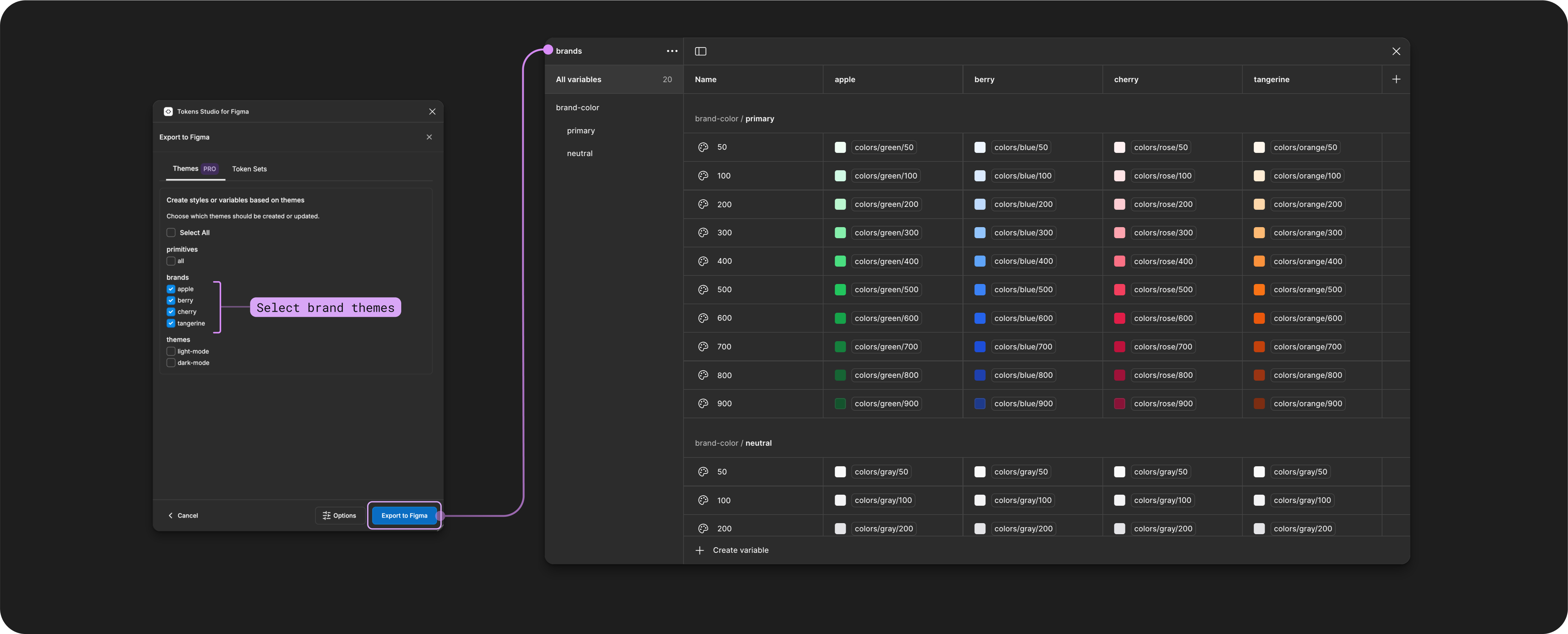Enable the dark-mode theme checkbox
The width and height of the screenshot is (1568, 634).
click(x=171, y=363)
